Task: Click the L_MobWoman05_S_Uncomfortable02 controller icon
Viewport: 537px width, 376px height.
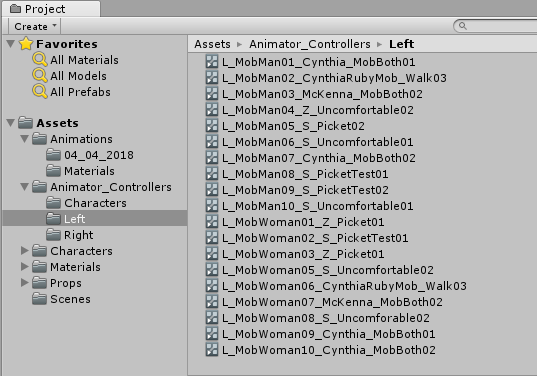Action: pyautogui.click(x=212, y=270)
